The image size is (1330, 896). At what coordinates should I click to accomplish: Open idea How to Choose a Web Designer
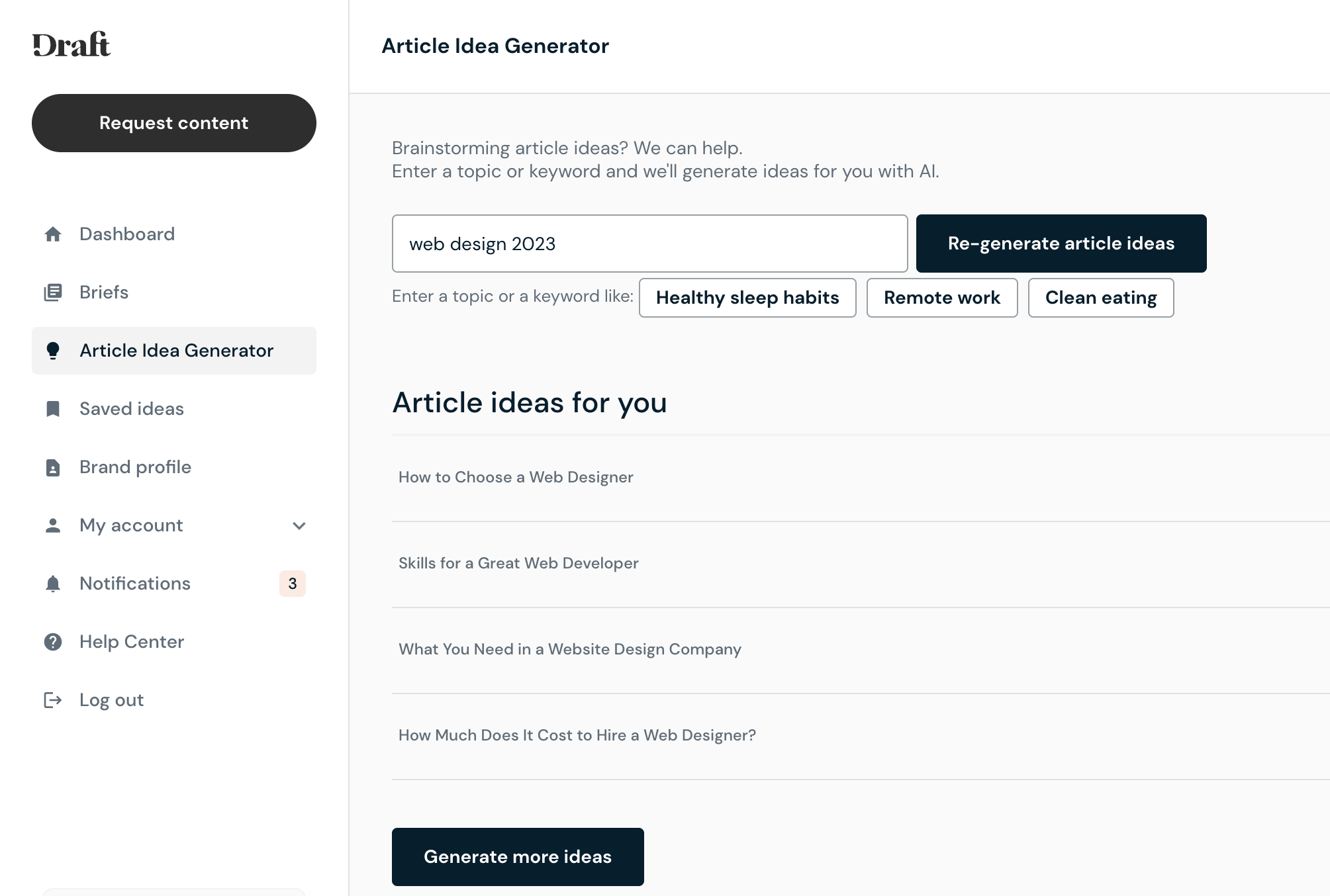(516, 477)
